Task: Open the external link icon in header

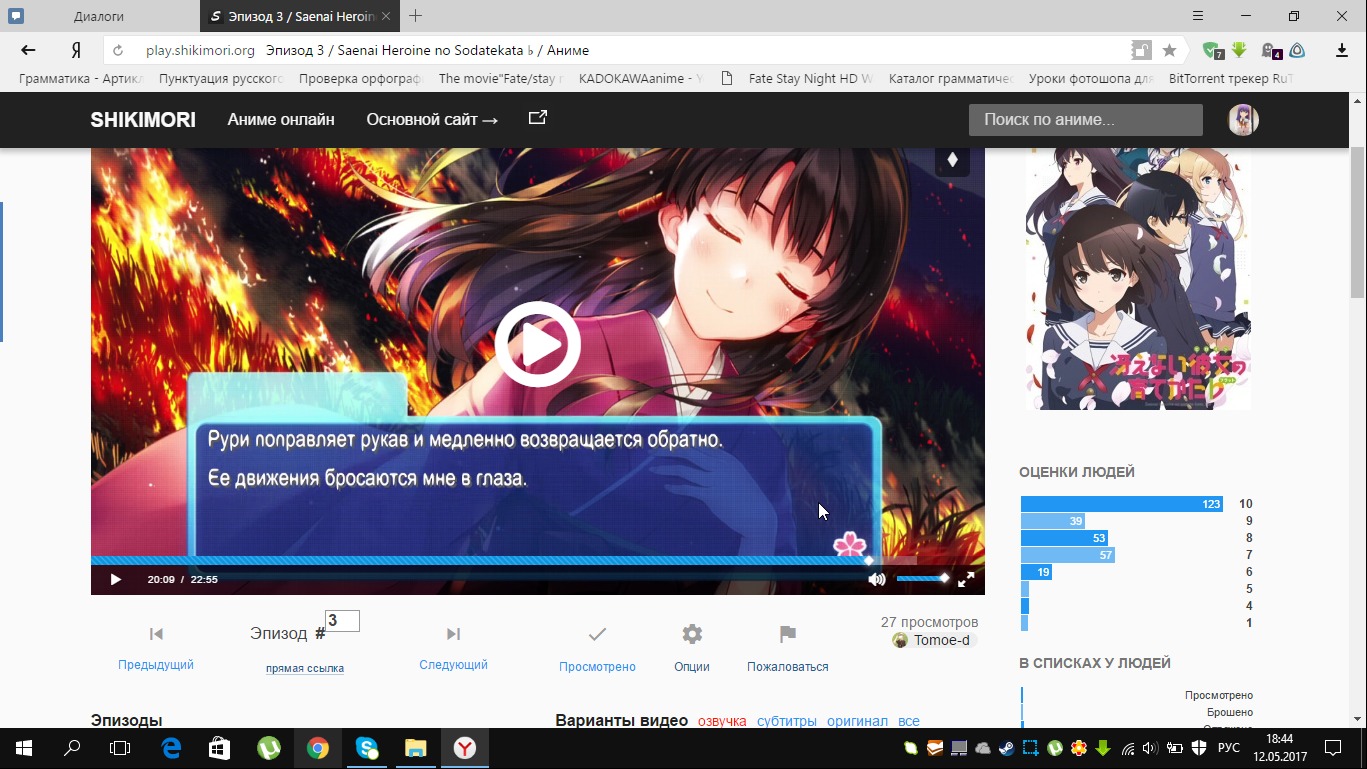Action: click(x=538, y=118)
